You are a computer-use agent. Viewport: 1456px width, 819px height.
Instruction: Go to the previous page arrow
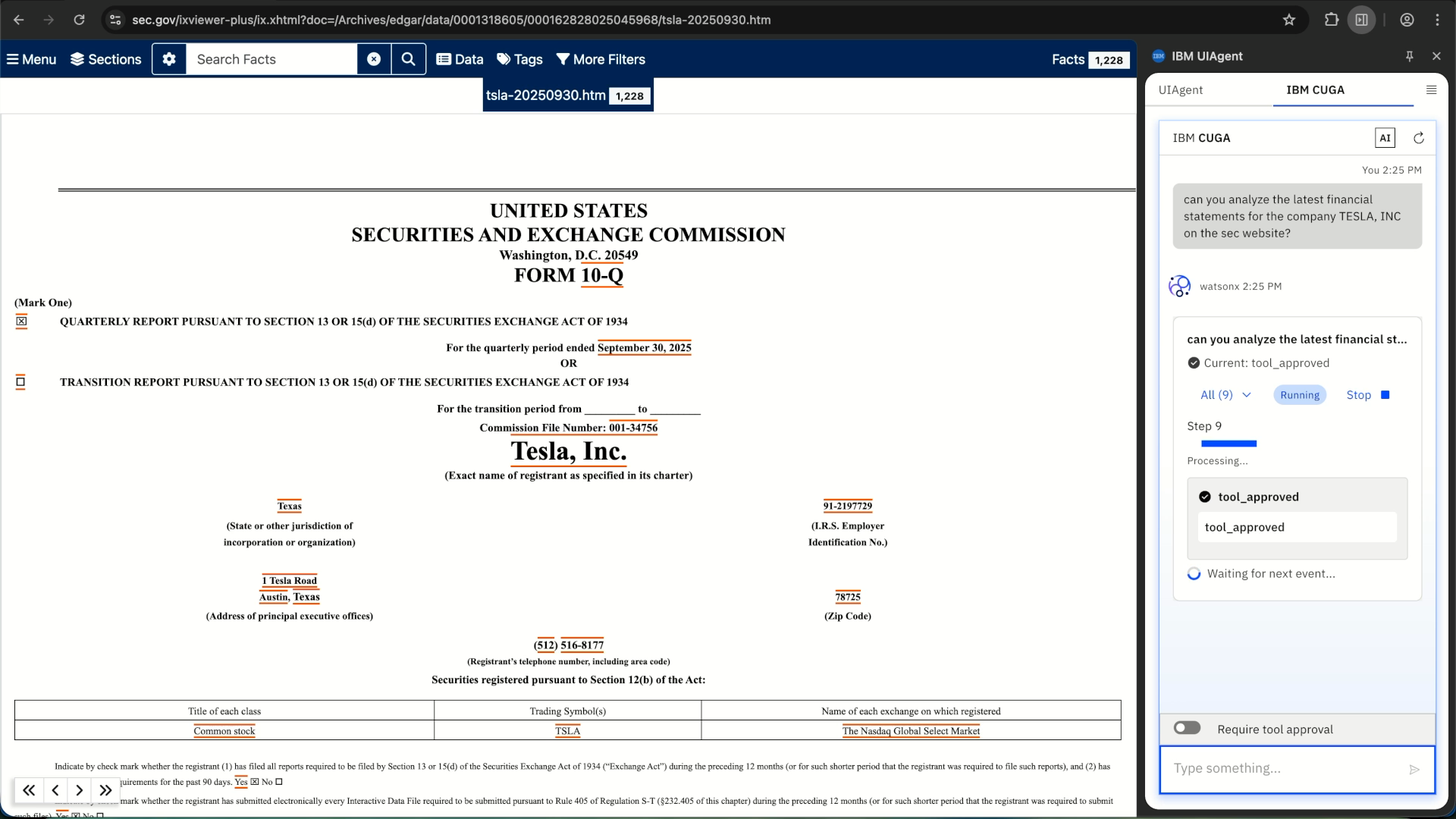pos(55,791)
